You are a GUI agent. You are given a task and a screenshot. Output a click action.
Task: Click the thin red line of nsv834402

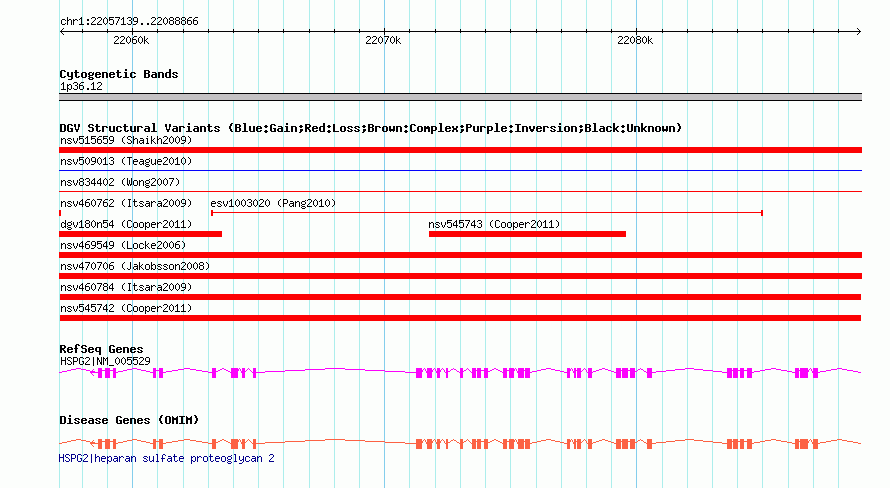460,191
